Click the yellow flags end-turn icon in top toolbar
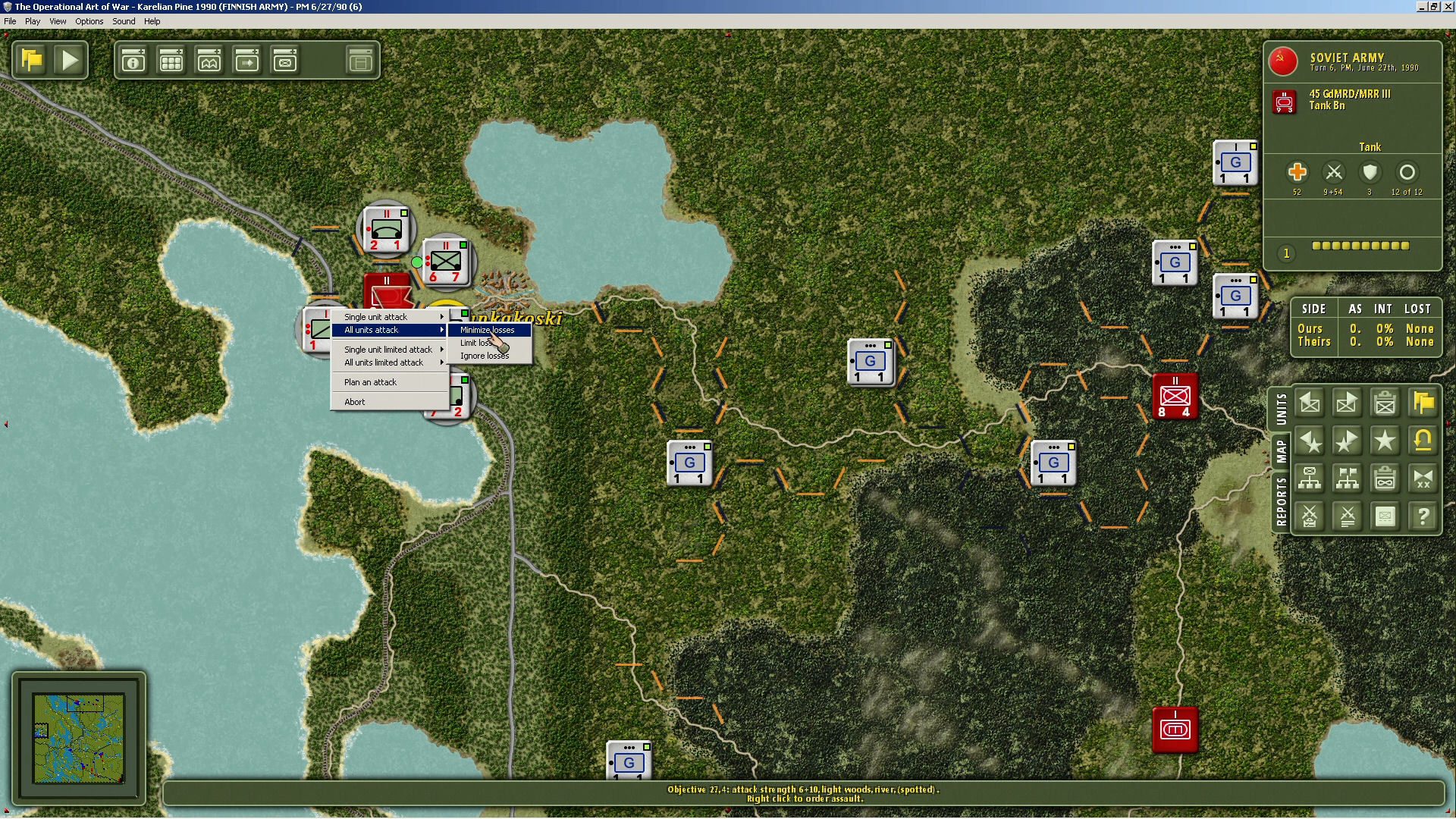1456x819 pixels. click(32, 60)
